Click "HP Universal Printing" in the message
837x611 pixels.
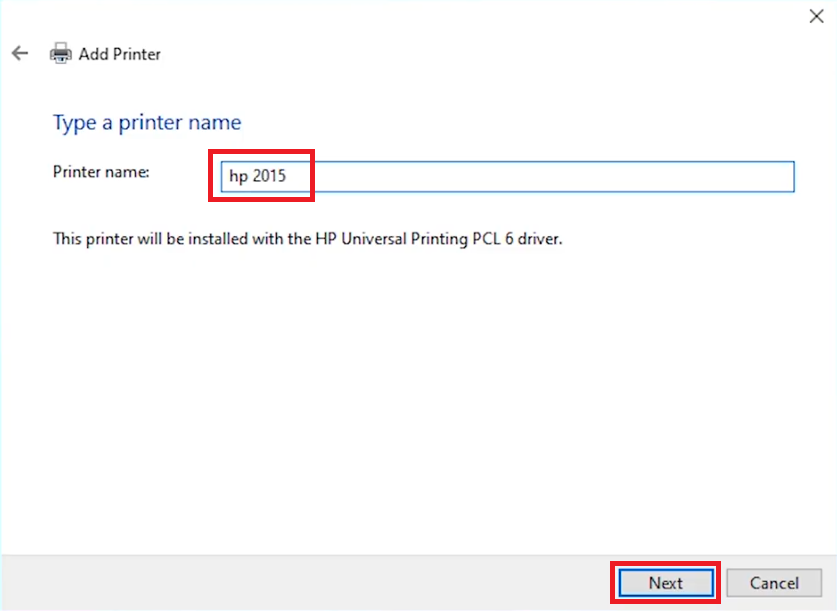coord(392,239)
